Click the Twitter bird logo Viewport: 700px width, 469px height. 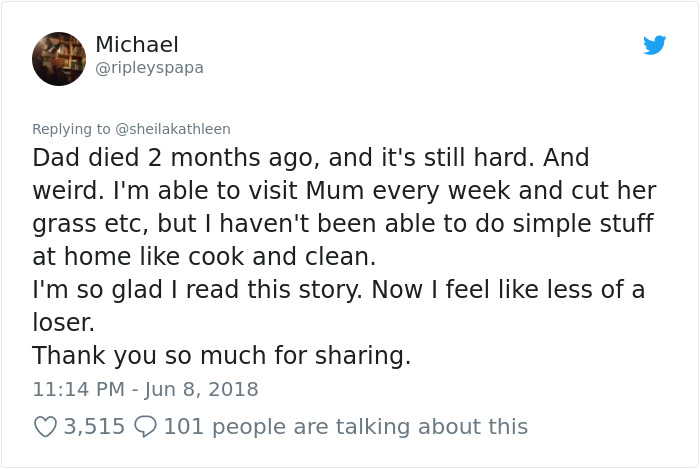(x=654, y=45)
